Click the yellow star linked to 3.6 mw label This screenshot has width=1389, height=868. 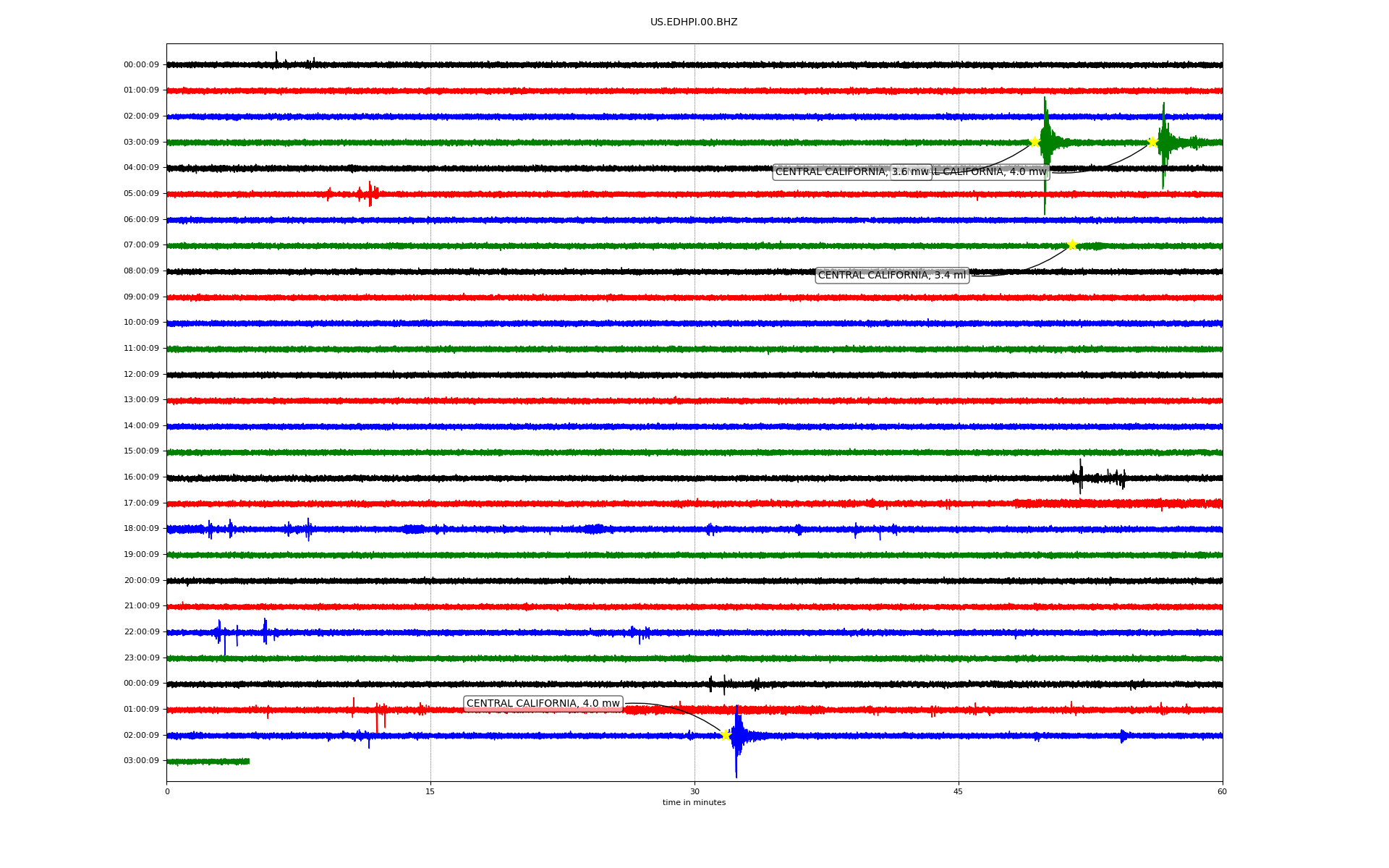pyautogui.click(x=1035, y=142)
